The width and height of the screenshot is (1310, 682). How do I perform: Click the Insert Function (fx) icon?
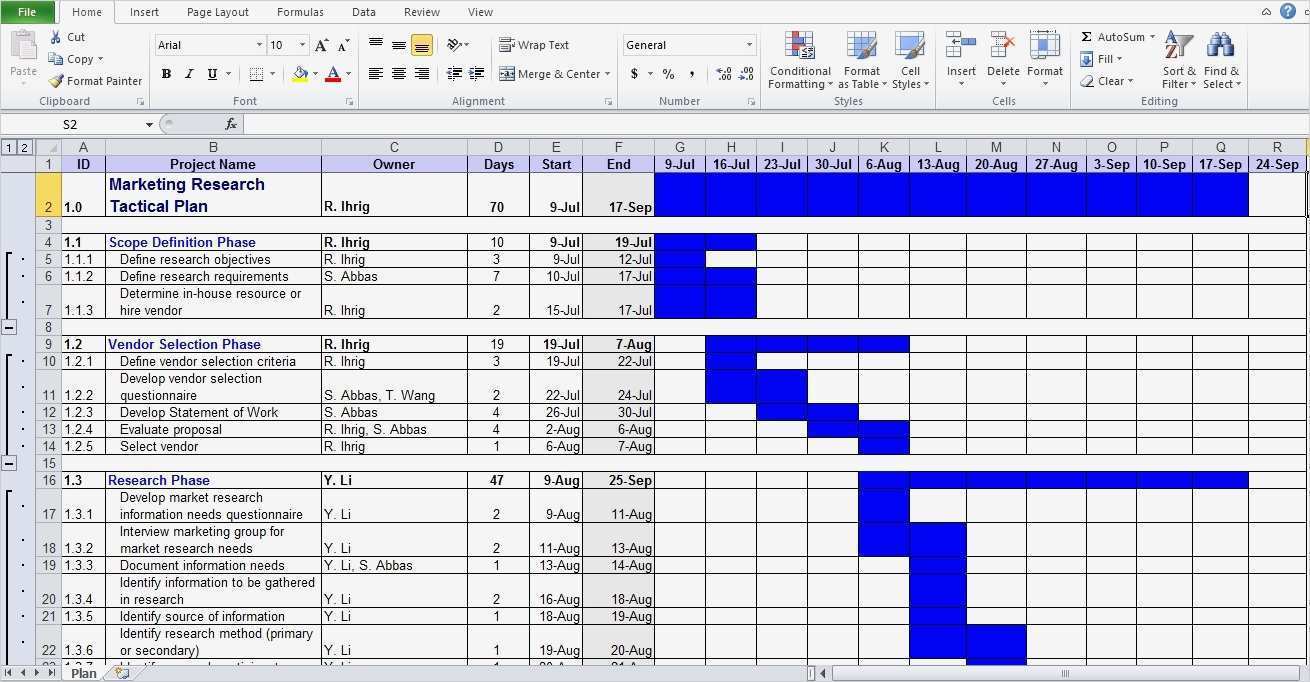231,123
